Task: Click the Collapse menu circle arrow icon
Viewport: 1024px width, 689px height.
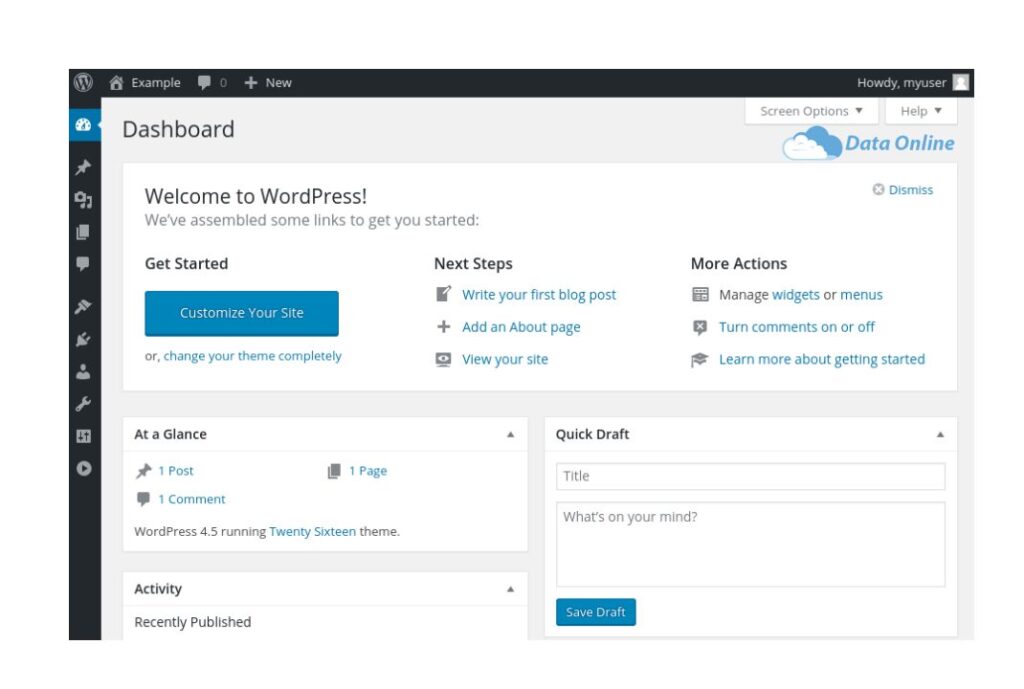Action: [84, 468]
